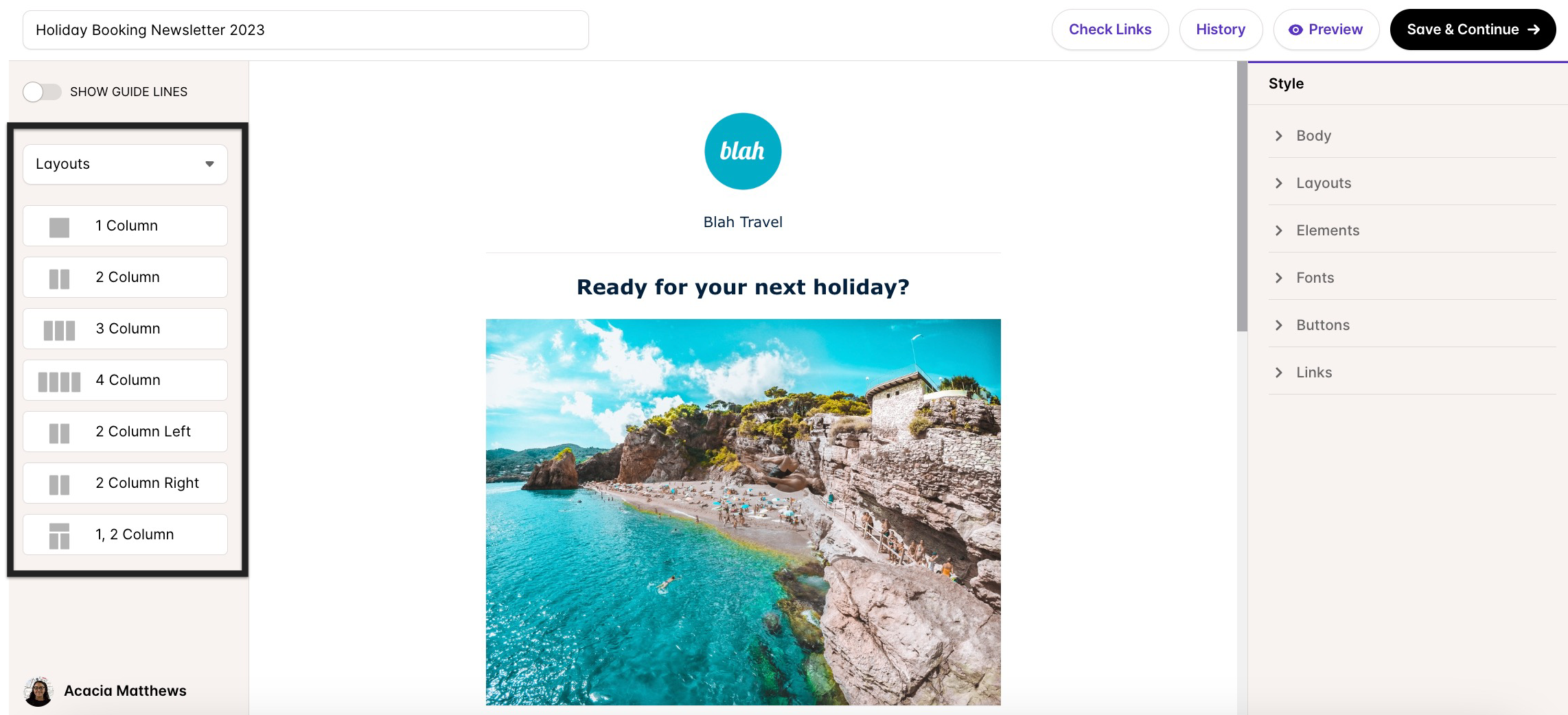
Task: Click the 3 Column layout icon
Action: pos(59,330)
